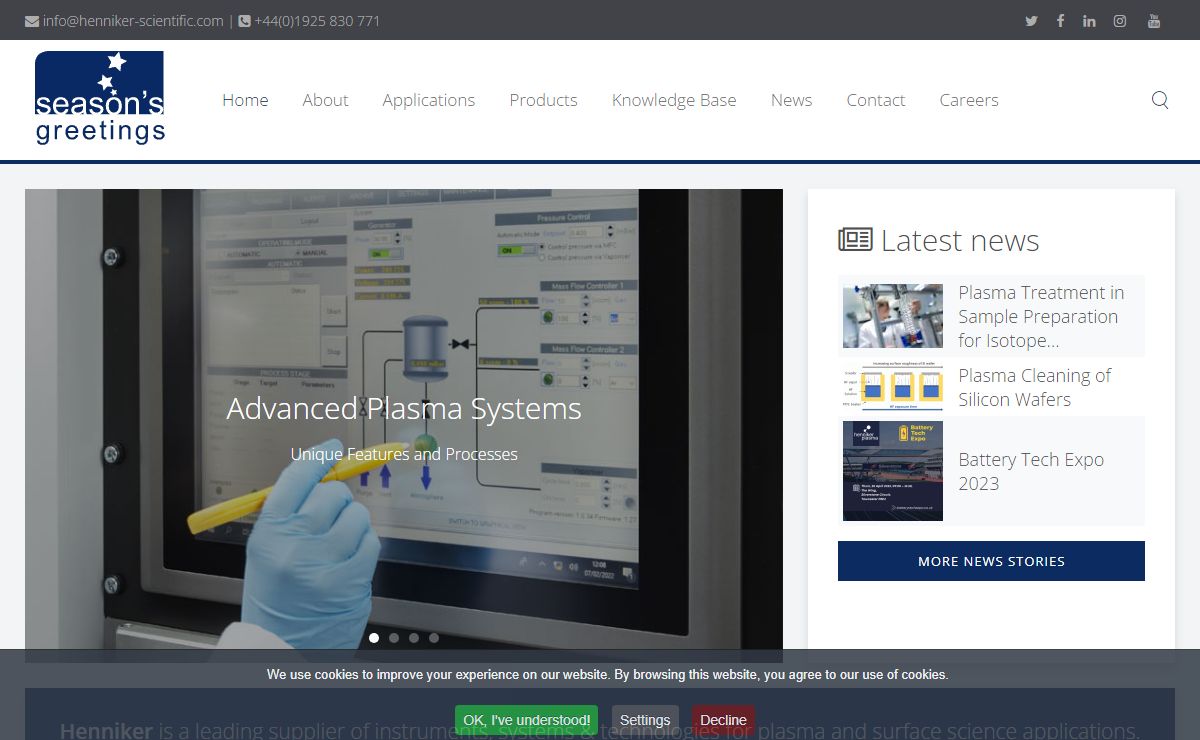The width and height of the screenshot is (1200, 740).
Task: Open the Careers menu item
Action: (x=969, y=100)
